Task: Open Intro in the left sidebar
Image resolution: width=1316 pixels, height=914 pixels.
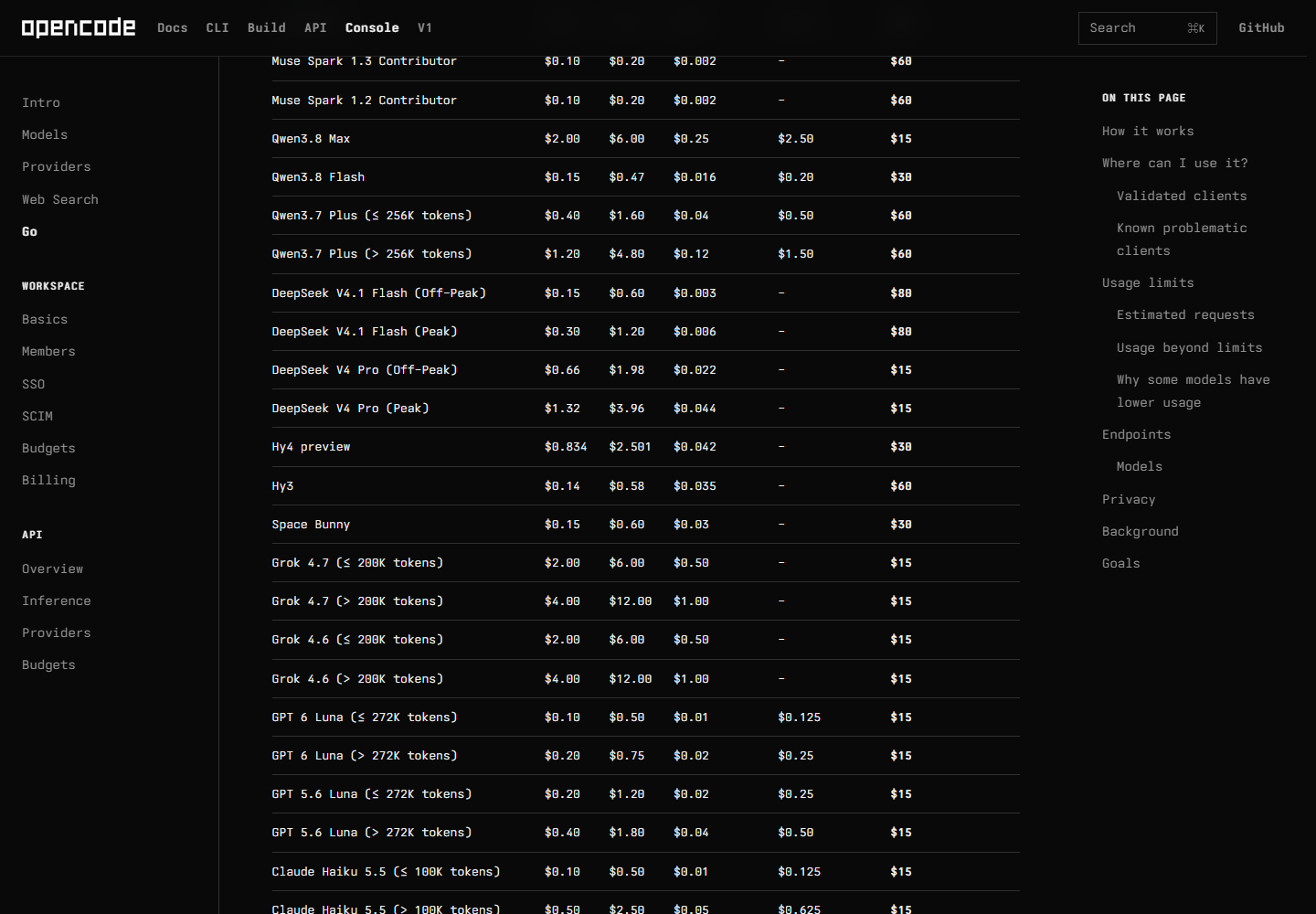Action: tap(41, 102)
